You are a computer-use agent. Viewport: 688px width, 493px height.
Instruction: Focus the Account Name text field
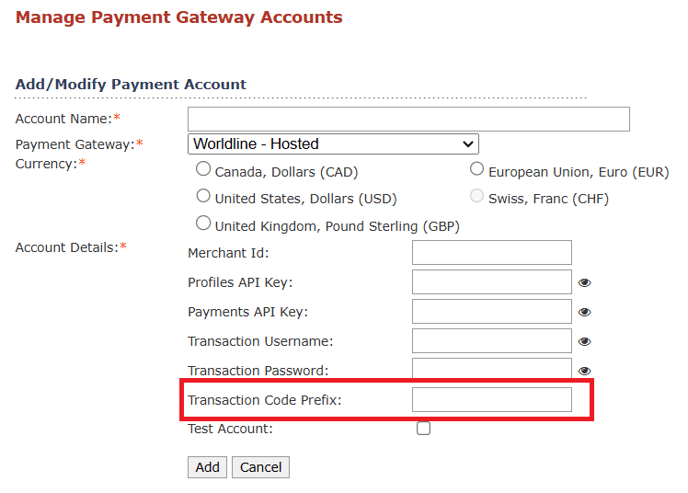(x=408, y=119)
